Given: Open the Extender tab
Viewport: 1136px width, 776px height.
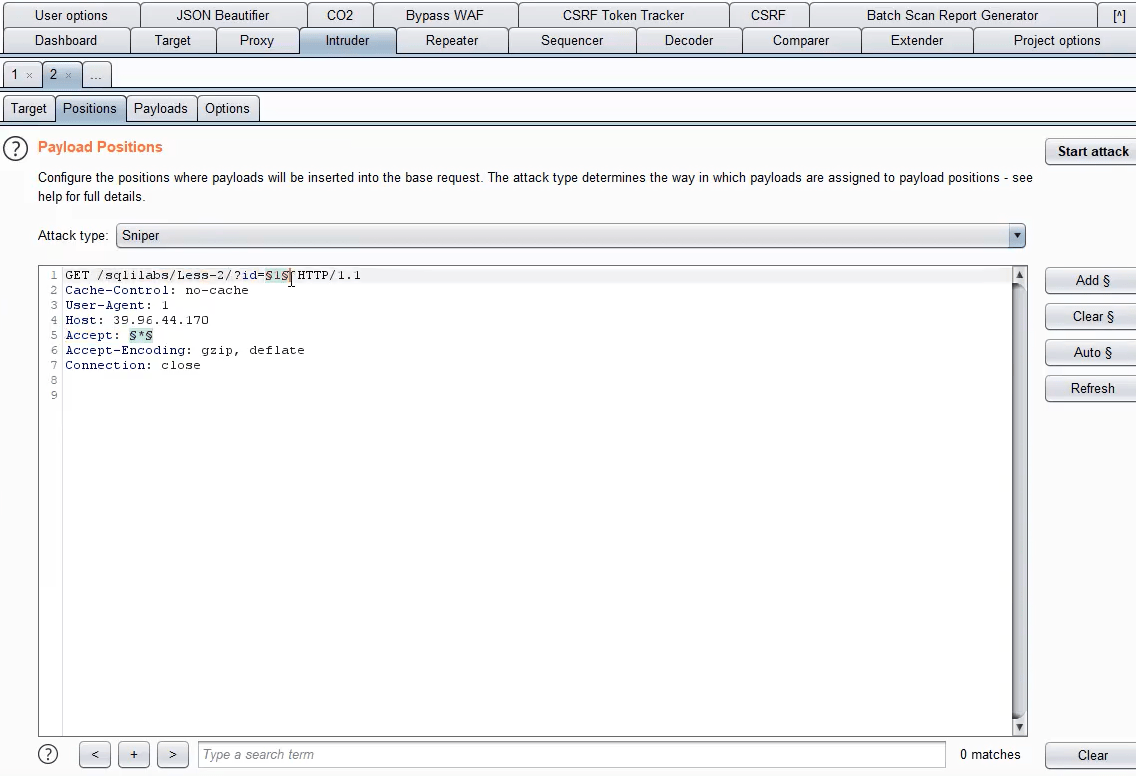Looking at the screenshot, I should (916, 41).
